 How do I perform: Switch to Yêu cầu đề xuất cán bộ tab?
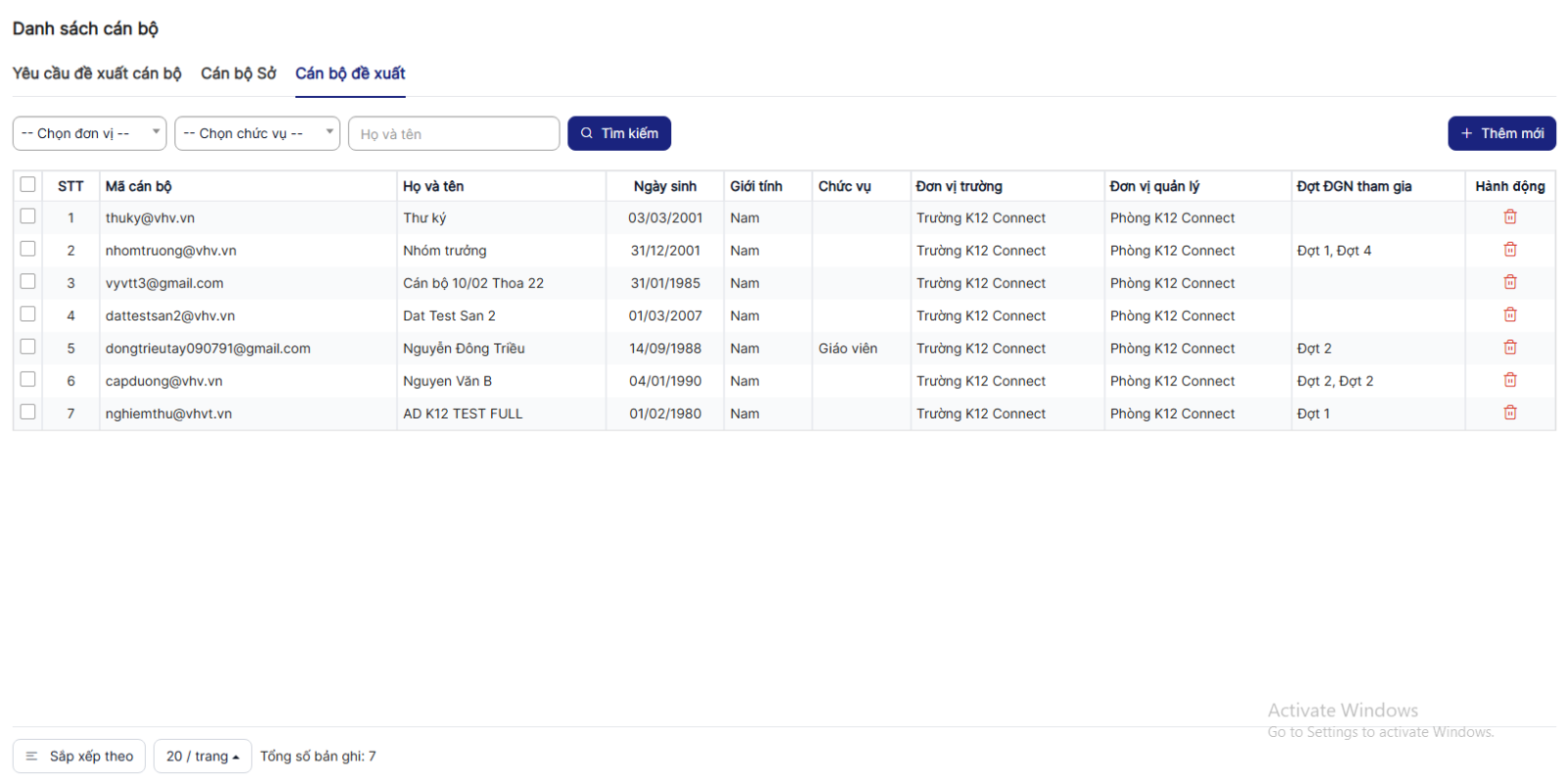97,73
